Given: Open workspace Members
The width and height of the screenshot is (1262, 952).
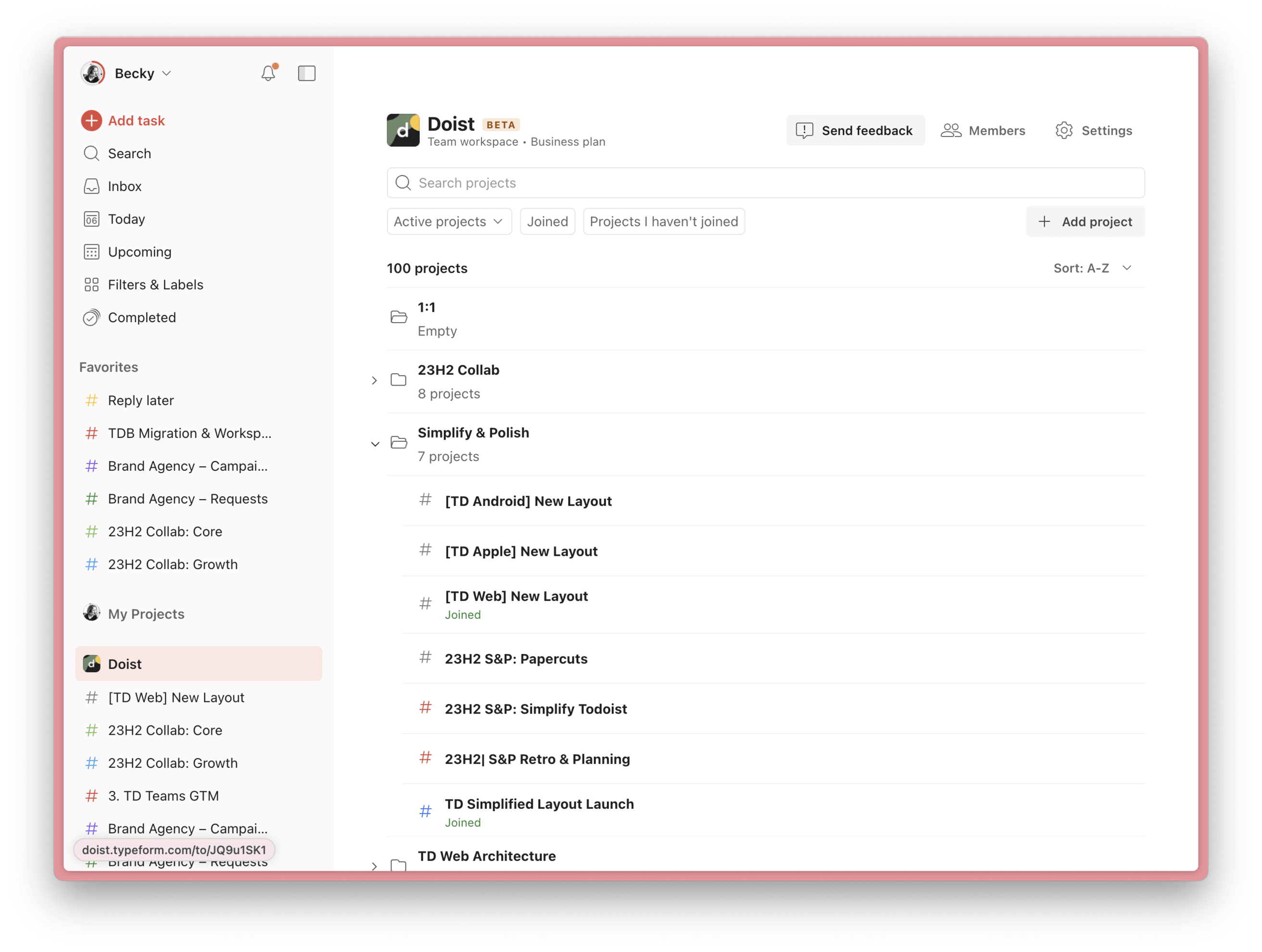Looking at the screenshot, I should [x=983, y=131].
